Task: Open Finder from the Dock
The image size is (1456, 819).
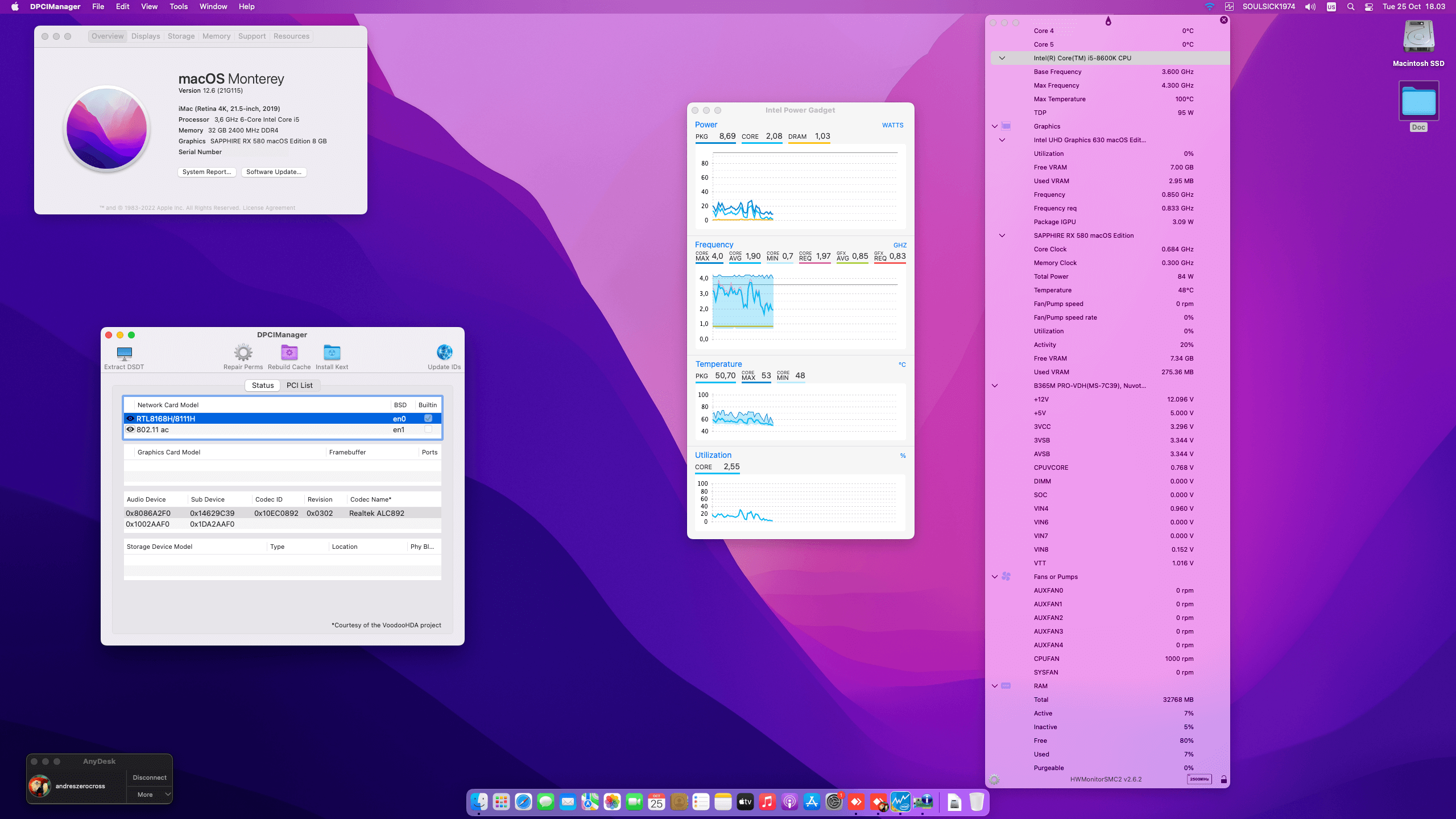Action: coord(479,802)
